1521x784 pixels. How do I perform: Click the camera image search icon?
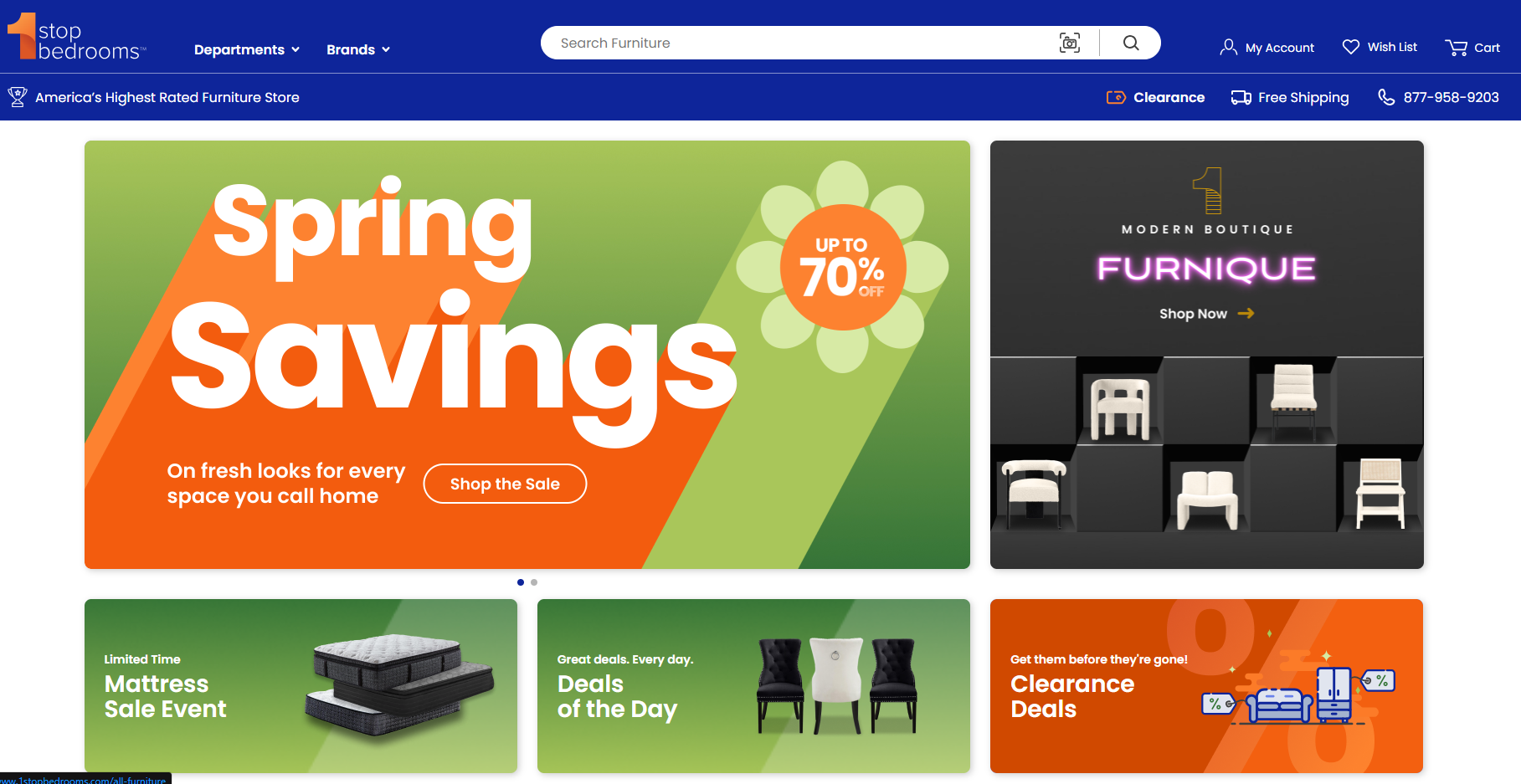point(1070,43)
